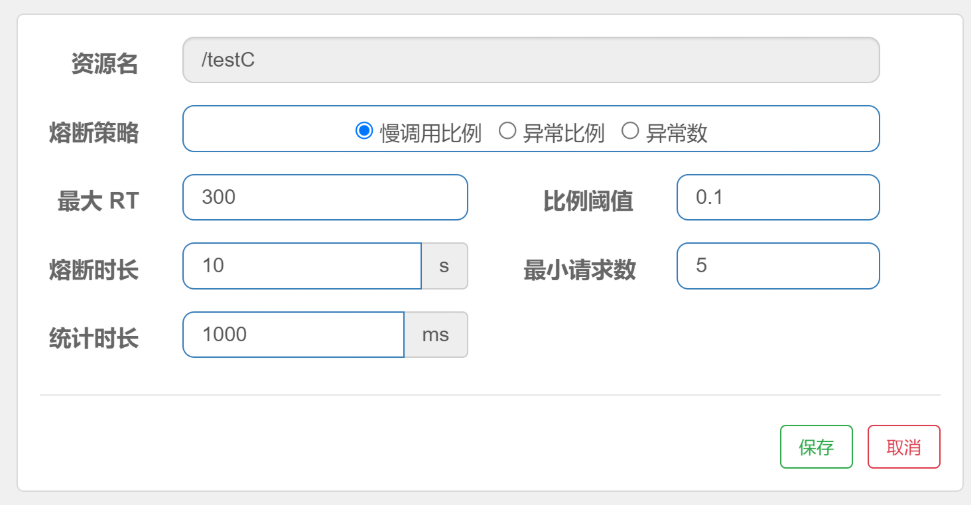Click the 最小请求数 input field
This screenshot has width=971, height=505.
click(778, 266)
